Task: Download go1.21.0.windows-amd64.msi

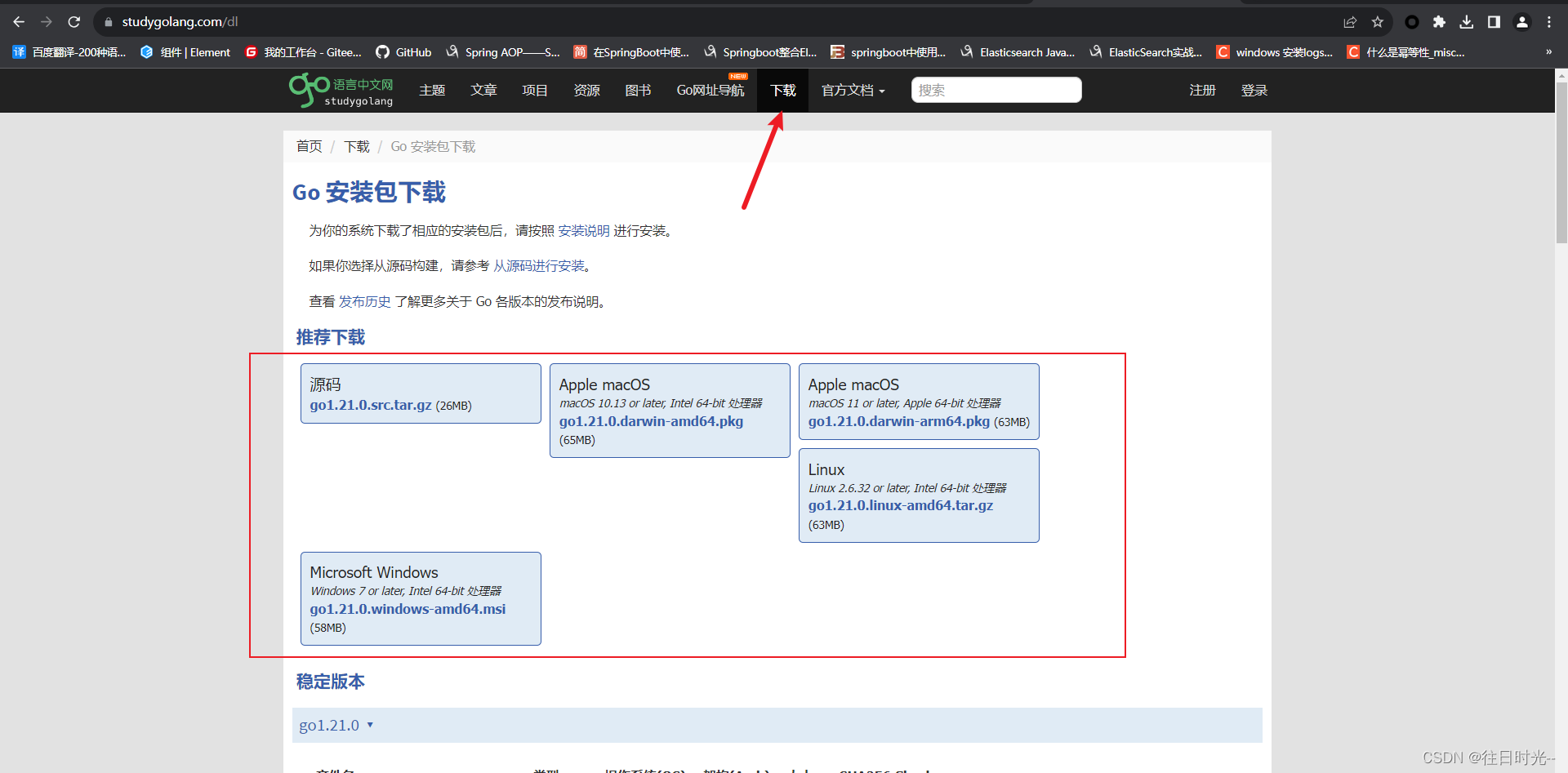Action: 408,609
